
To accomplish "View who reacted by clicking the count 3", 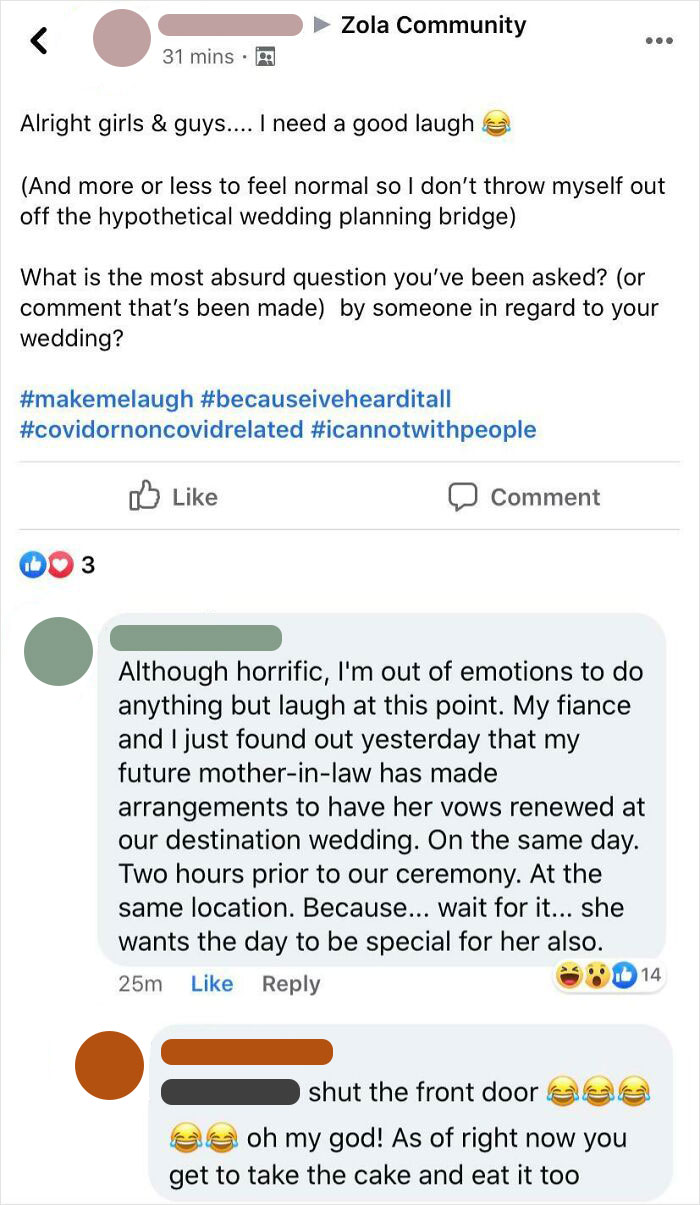I will click(x=88, y=565).
